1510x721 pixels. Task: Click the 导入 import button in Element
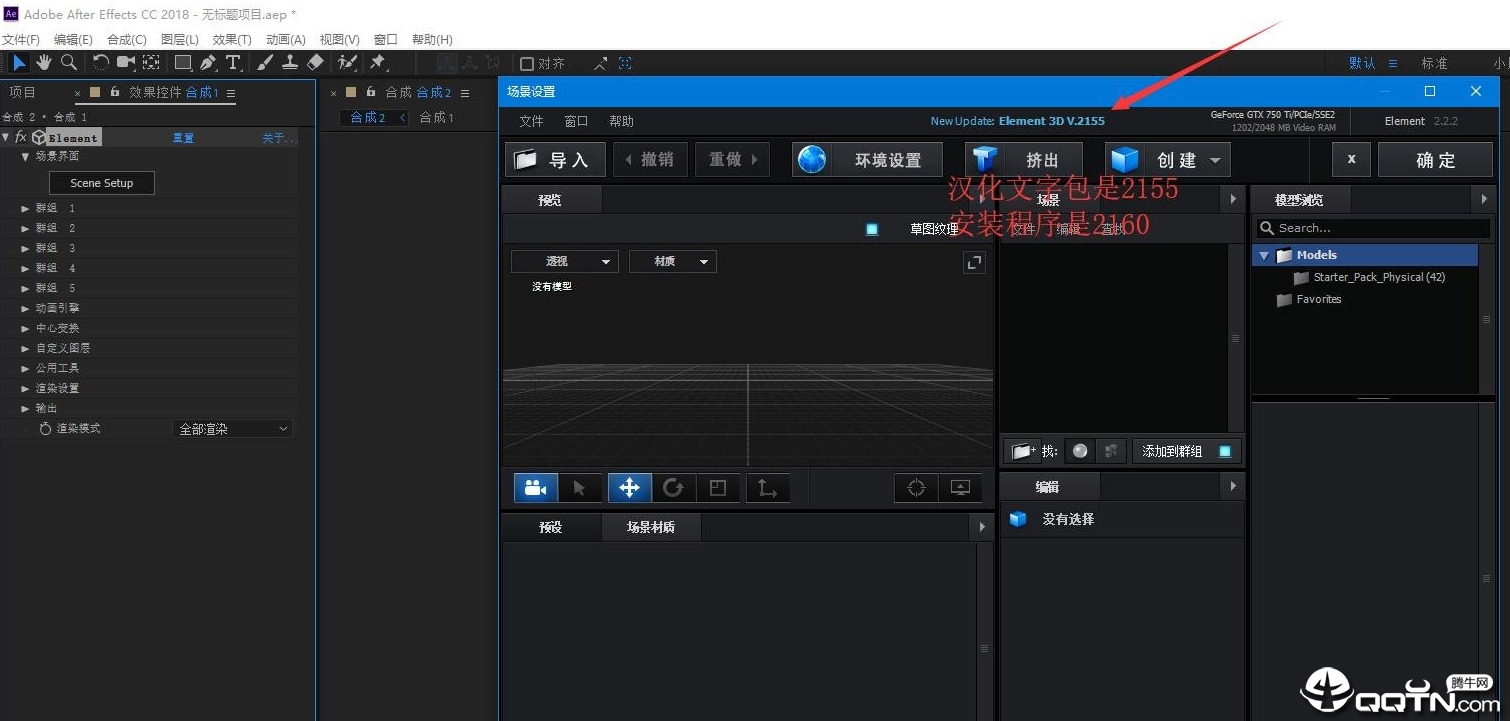pos(554,159)
